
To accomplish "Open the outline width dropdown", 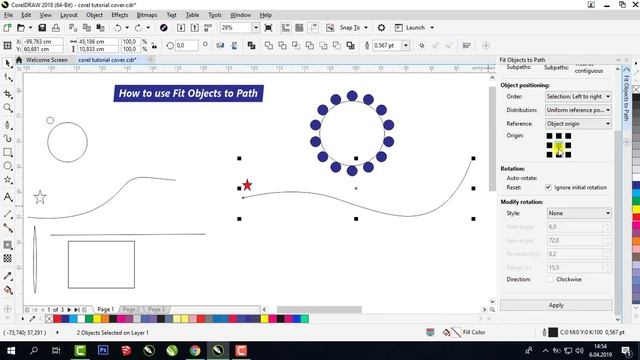I will coord(406,45).
